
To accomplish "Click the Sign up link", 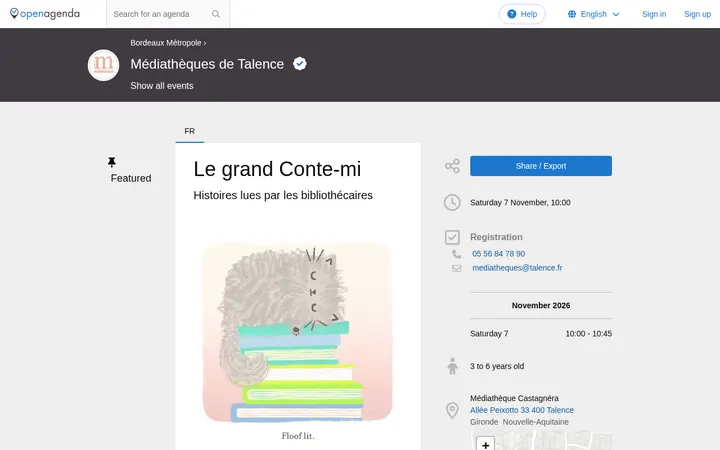I will (x=697, y=14).
